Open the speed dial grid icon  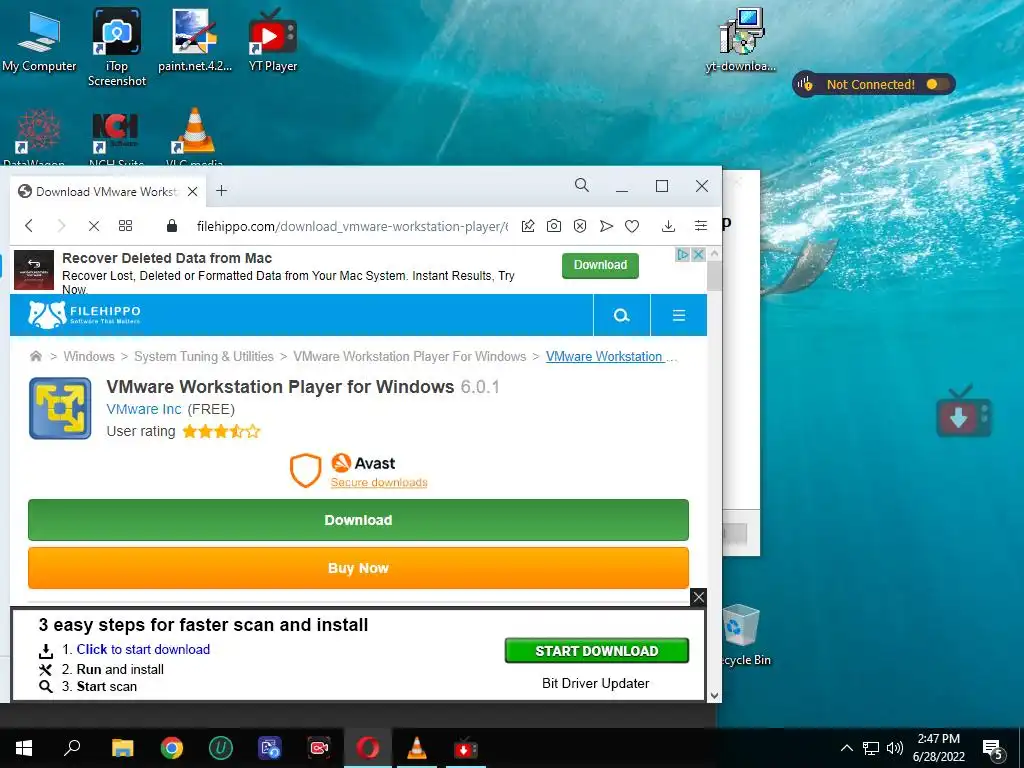[x=125, y=226]
